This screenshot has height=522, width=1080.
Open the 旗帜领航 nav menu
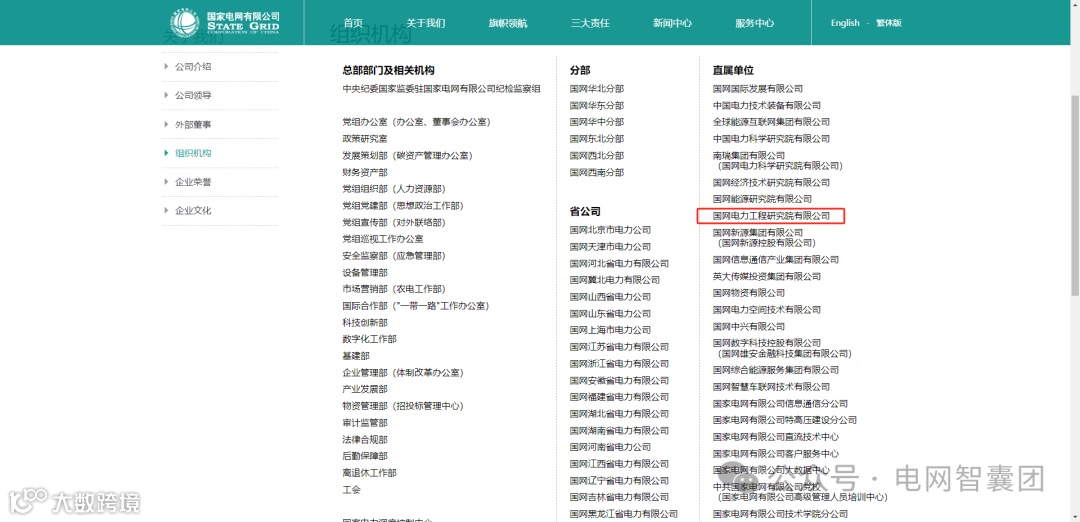[508, 23]
